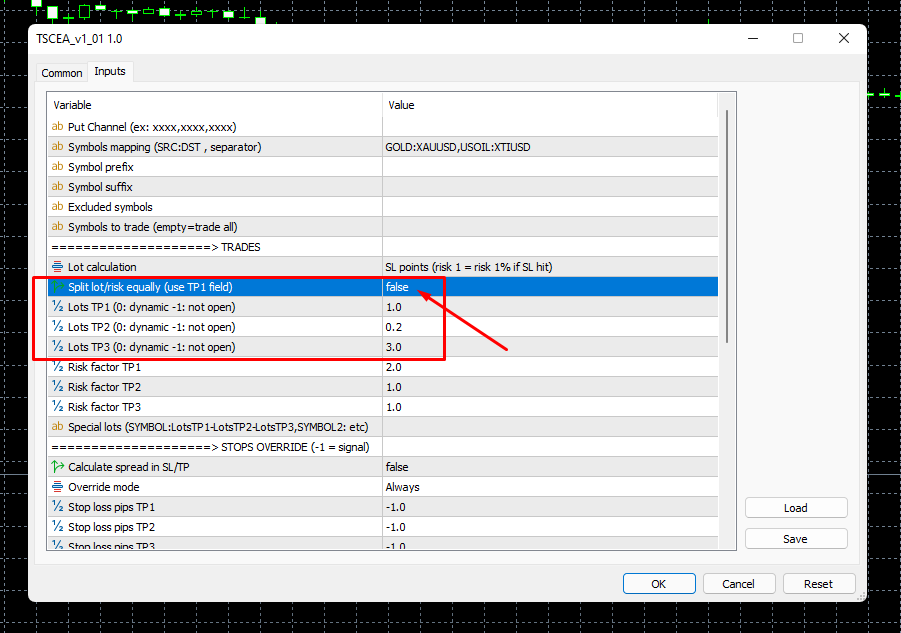Select the Override mode variable label
Viewport: 901px width, 633px height.
click(103, 487)
